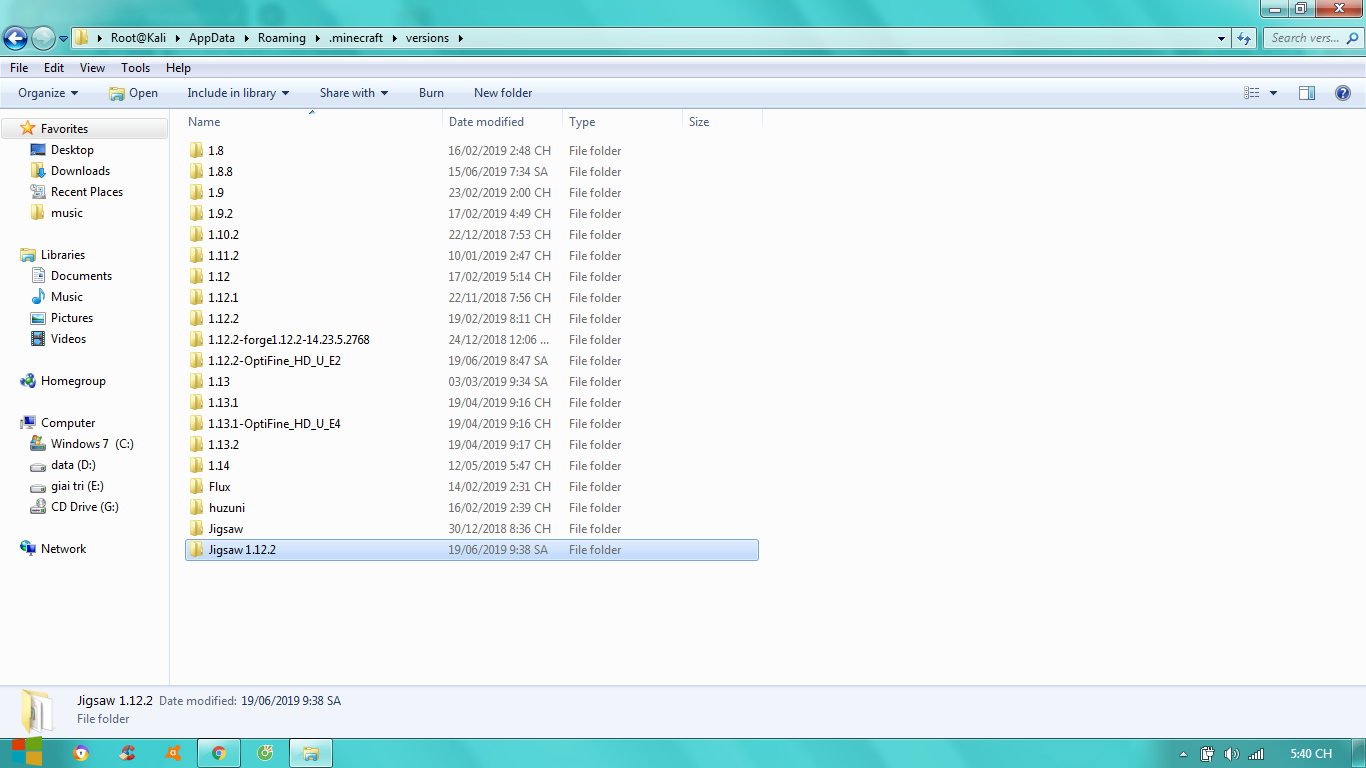The height and width of the screenshot is (768, 1366).
Task: Open the Edit menu
Action: tap(54, 68)
